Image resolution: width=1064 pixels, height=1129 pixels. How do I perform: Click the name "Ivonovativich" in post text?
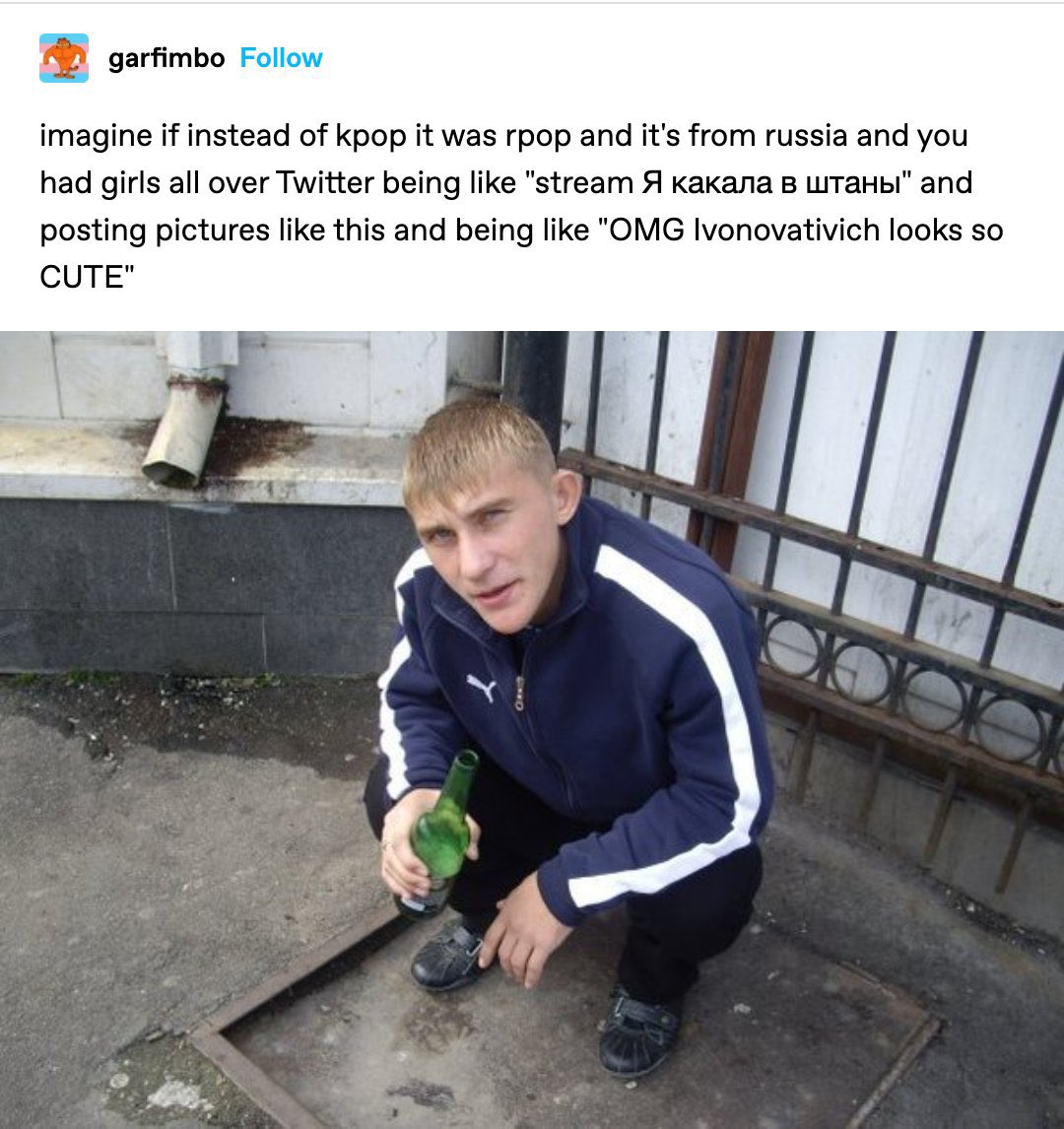click(x=786, y=231)
